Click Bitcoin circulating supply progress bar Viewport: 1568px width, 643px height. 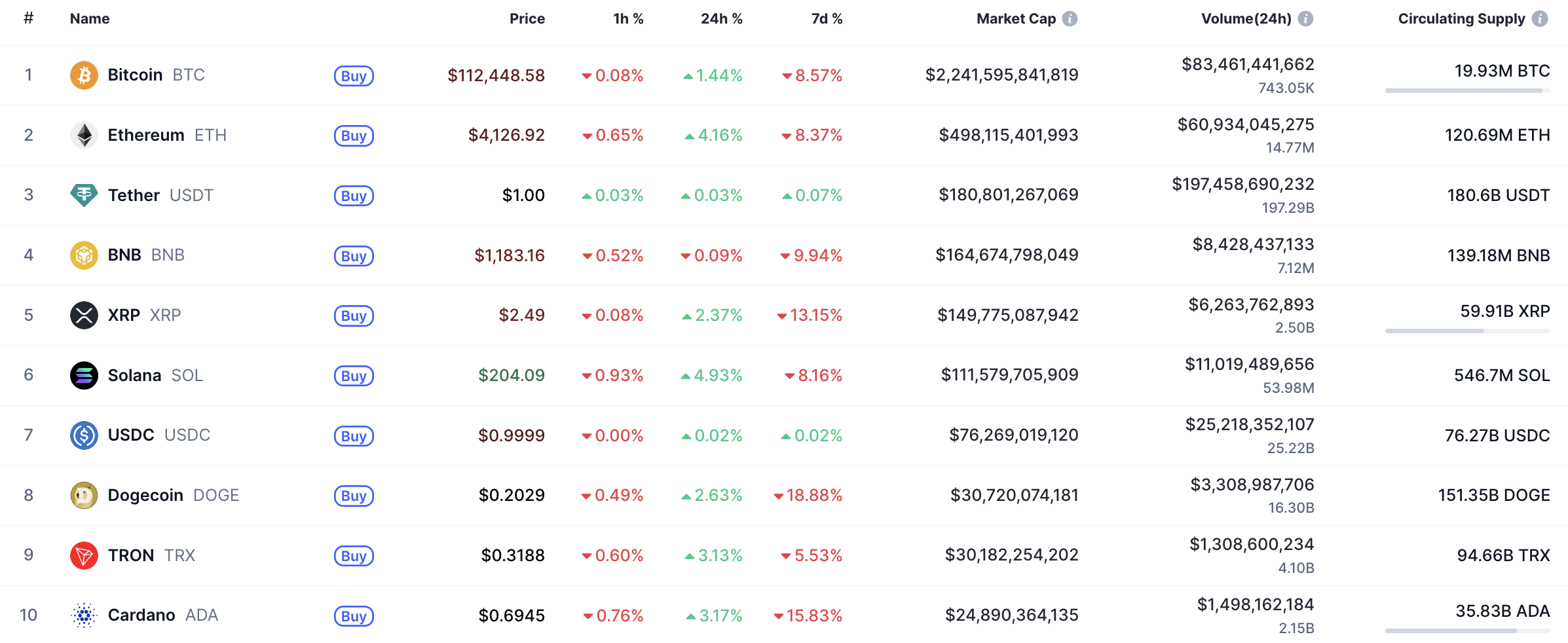pyautogui.click(x=1467, y=91)
